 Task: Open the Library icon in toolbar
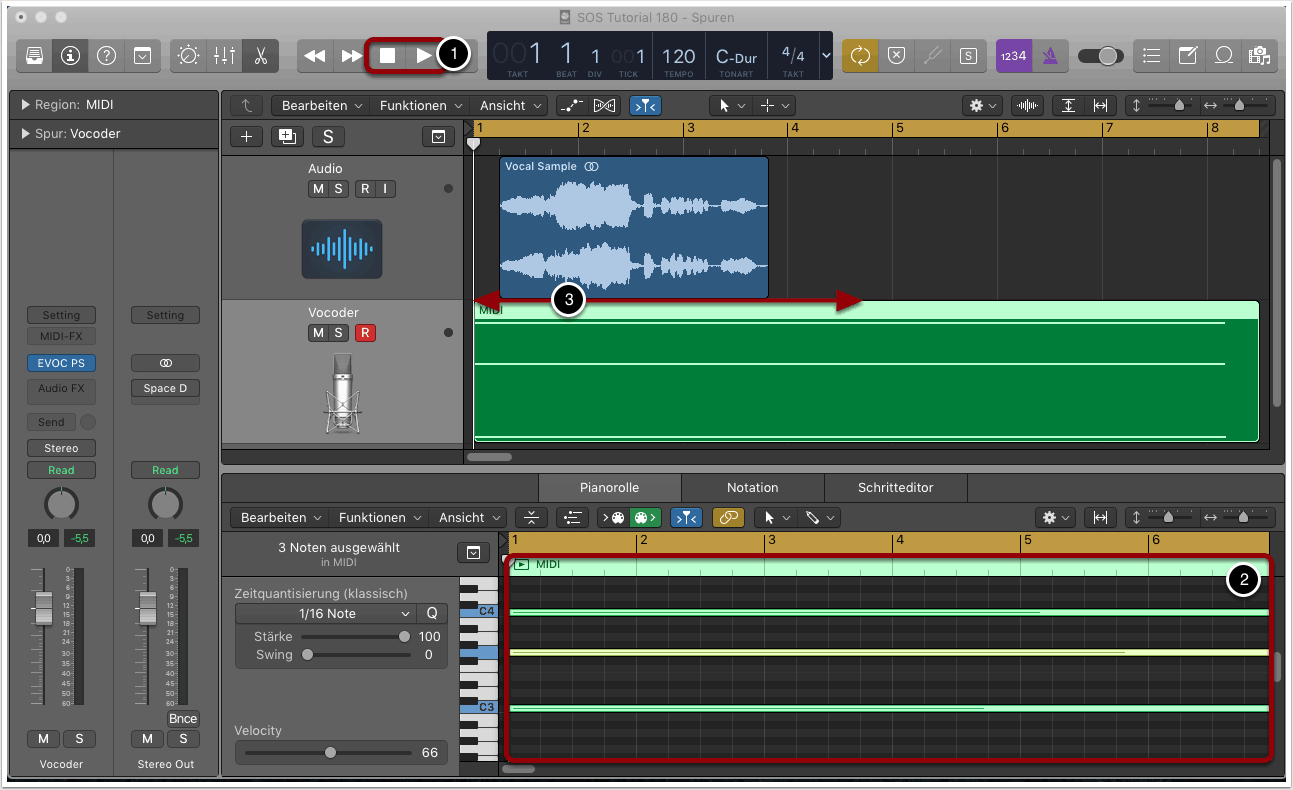pos(34,56)
